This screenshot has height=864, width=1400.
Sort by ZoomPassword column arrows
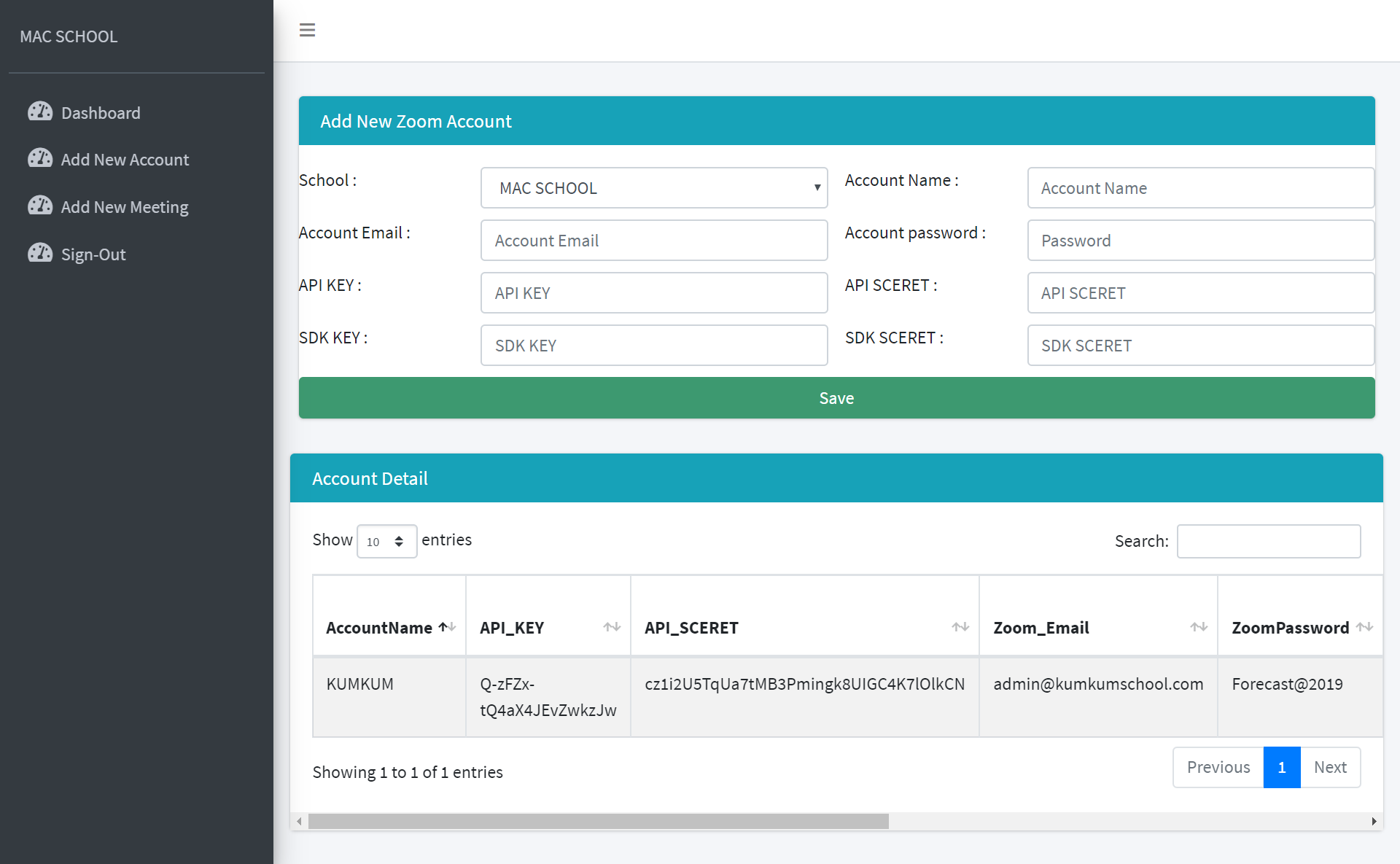1364,627
